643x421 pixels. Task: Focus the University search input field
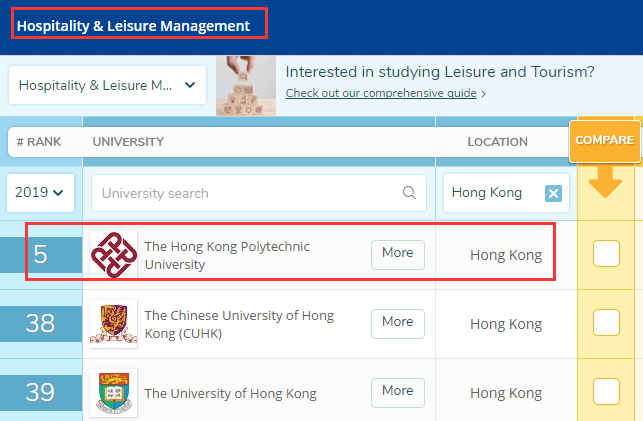(x=259, y=193)
